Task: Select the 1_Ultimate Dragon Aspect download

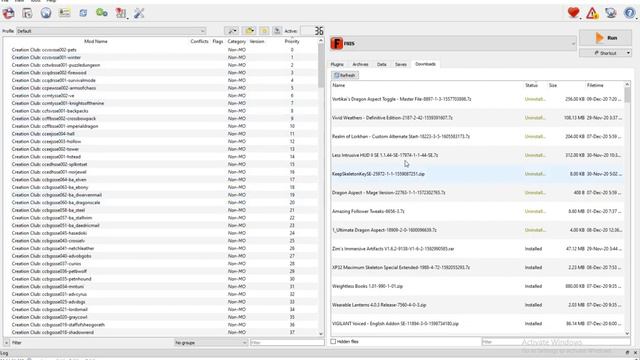Action: pos(477,230)
